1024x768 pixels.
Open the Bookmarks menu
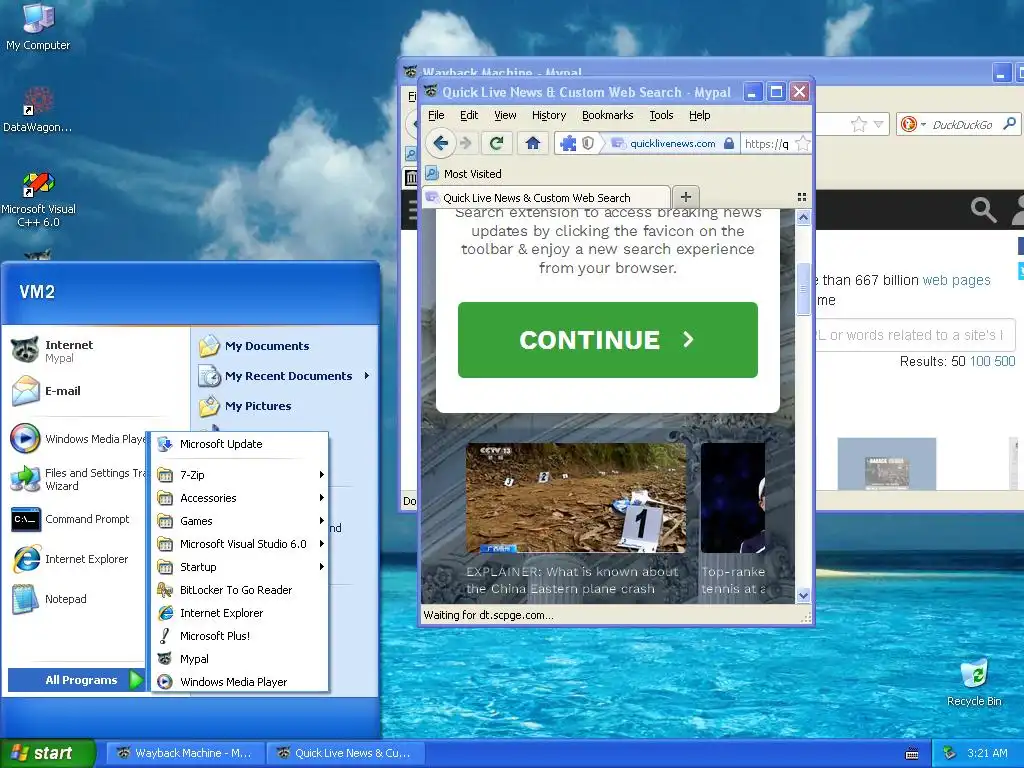click(607, 115)
